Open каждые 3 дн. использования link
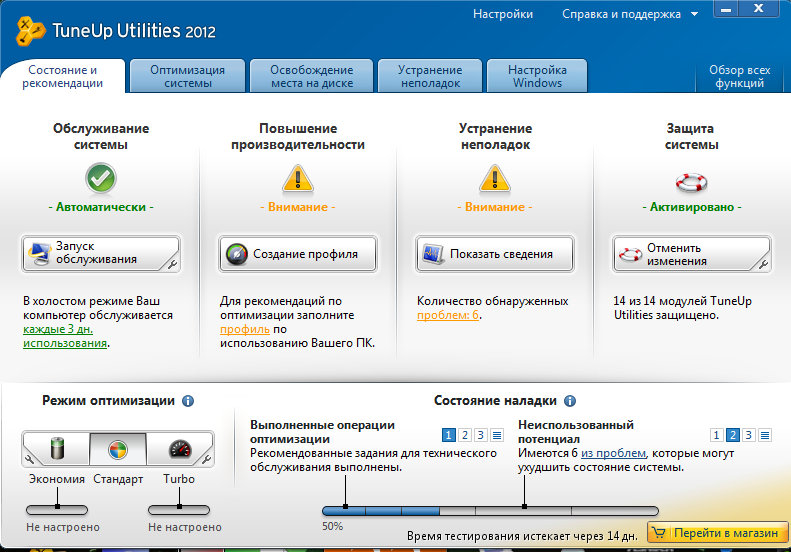 click(x=65, y=336)
